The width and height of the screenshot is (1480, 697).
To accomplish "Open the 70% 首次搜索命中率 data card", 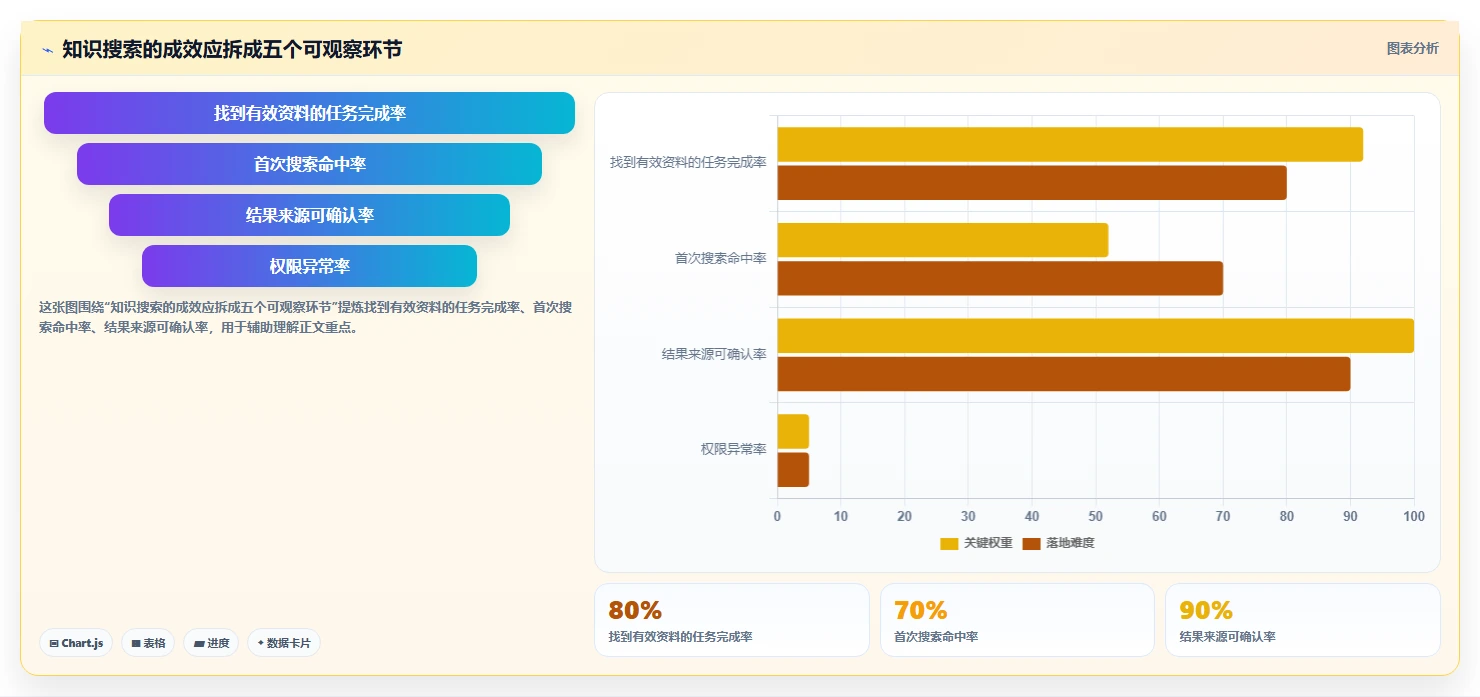I will pos(1017,620).
